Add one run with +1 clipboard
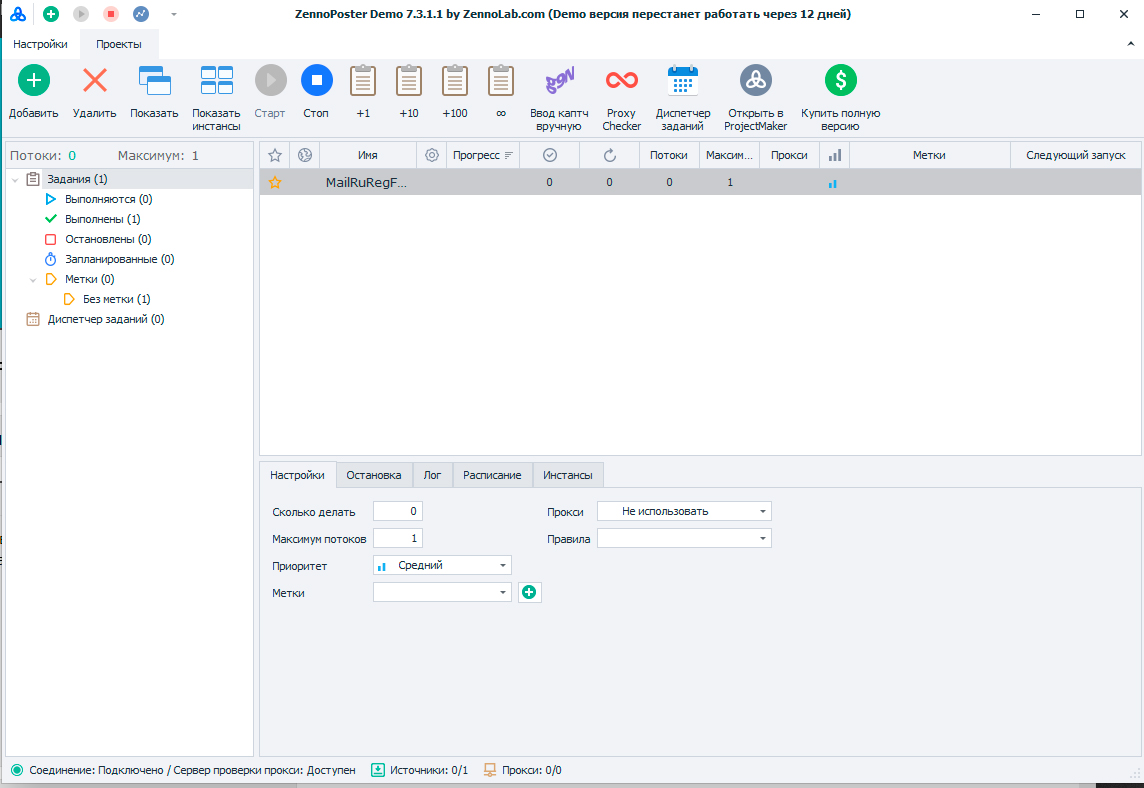The image size is (1144, 788). tap(363, 80)
